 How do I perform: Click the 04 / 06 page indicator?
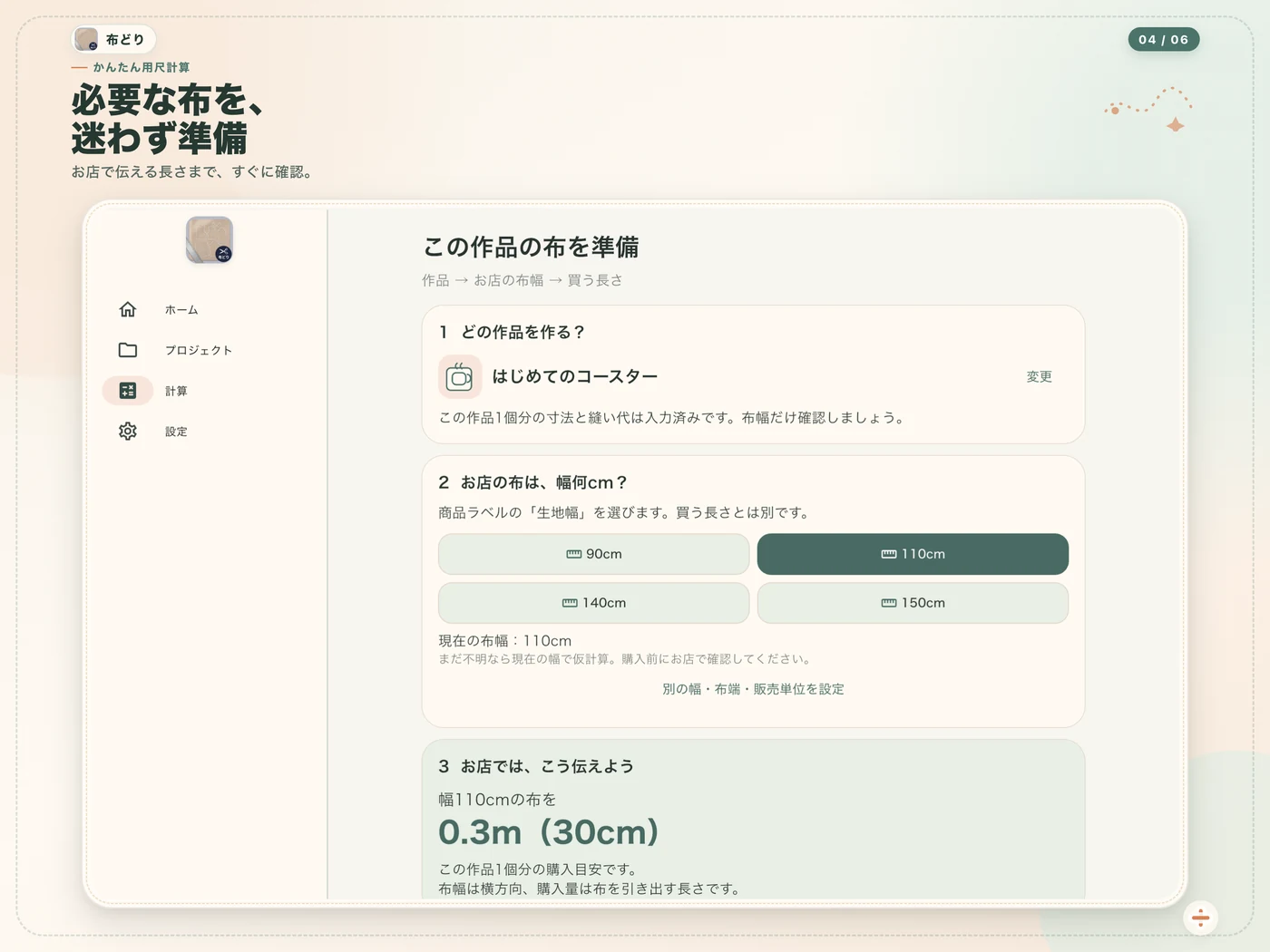pyautogui.click(x=1164, y=39)
